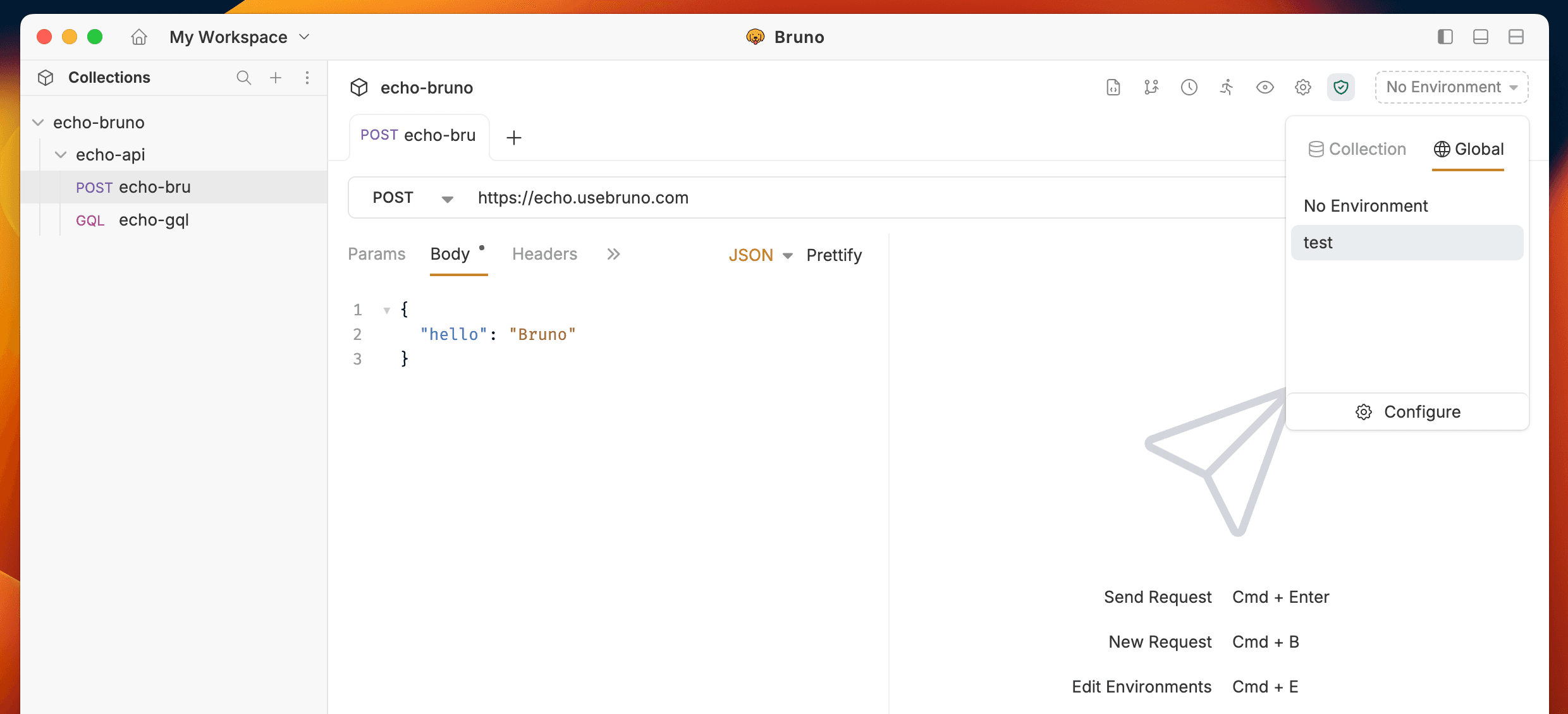Open the collection runner icon

click(1227, 87)
